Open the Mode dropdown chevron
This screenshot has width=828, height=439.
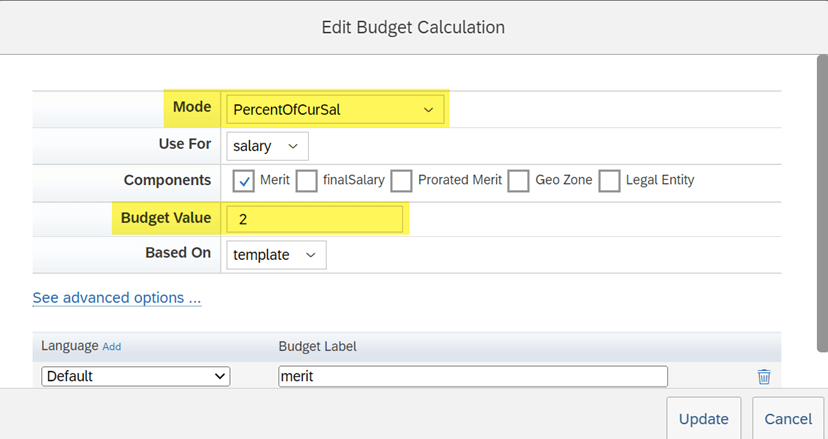click(428, 110)
